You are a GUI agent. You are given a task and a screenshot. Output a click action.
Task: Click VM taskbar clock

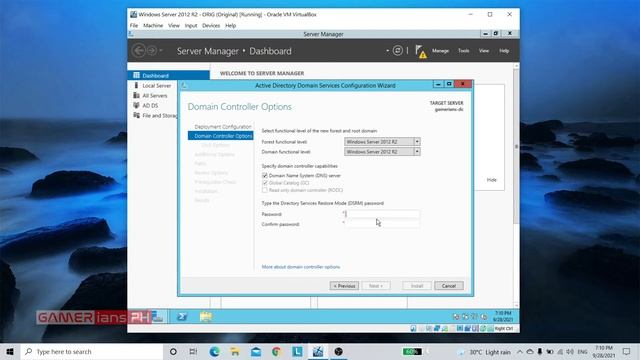503,316
